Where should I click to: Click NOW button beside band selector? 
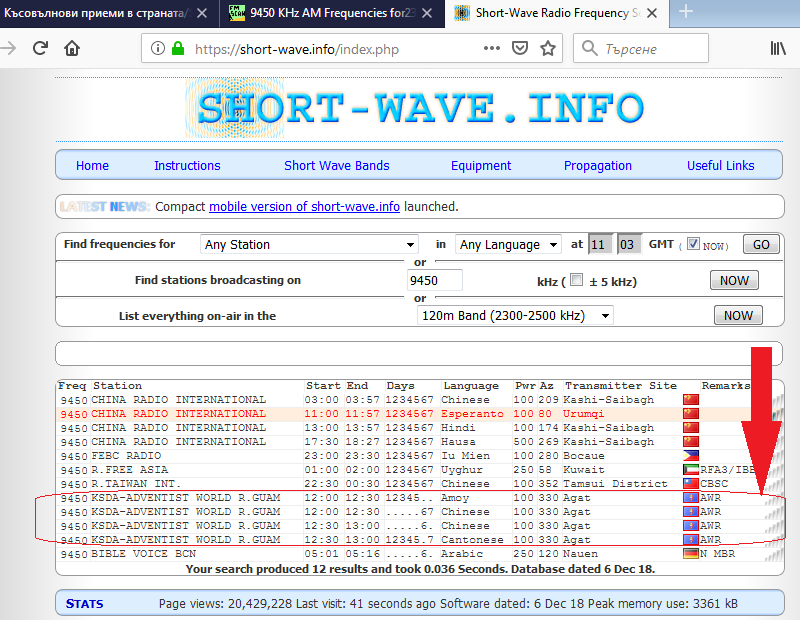[738, 315]
